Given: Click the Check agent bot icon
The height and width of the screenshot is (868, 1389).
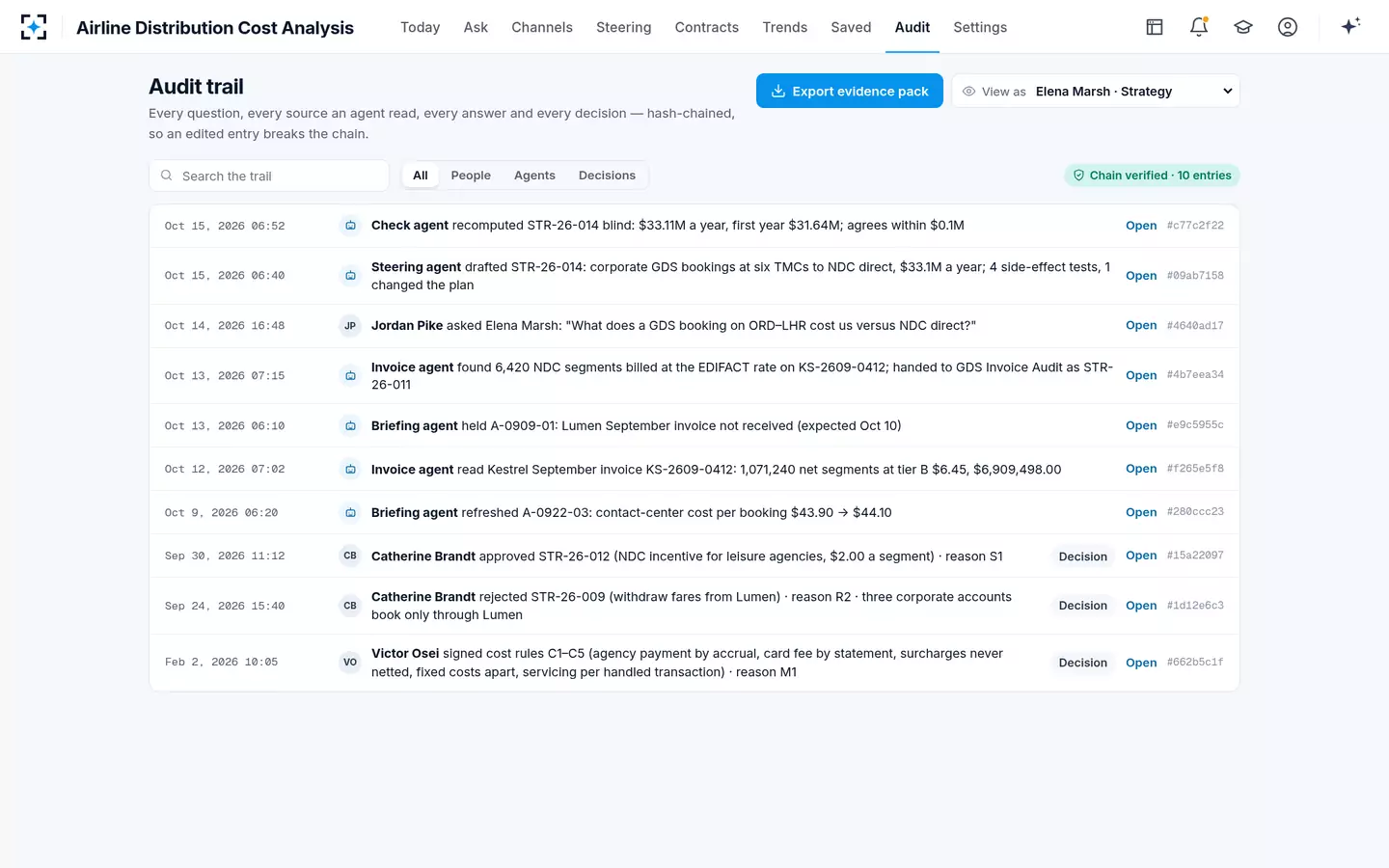Looking at the screenshot, I should point(350,226).
